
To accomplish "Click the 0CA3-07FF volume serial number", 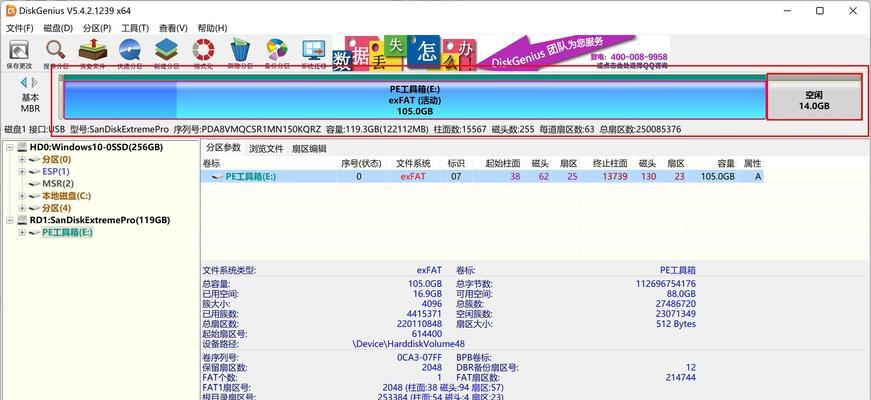I will 419,358.
